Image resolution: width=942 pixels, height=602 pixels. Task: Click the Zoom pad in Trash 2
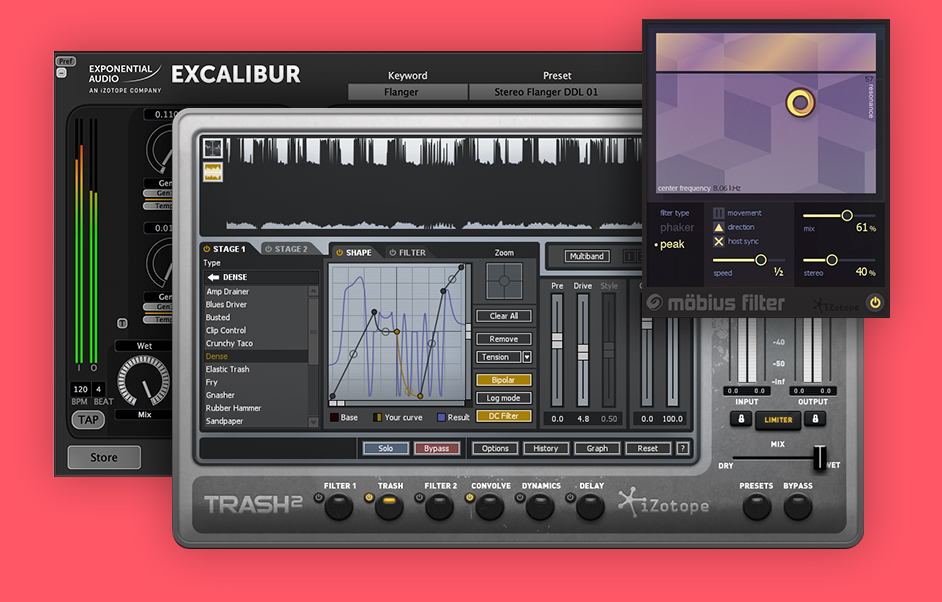[x=504, y=281]
